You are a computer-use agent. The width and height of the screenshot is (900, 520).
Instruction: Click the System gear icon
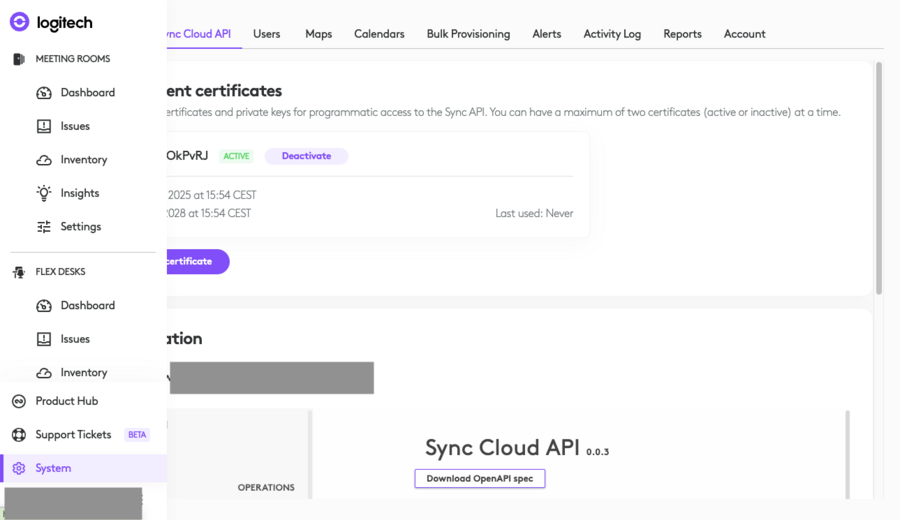coord(19,468)
